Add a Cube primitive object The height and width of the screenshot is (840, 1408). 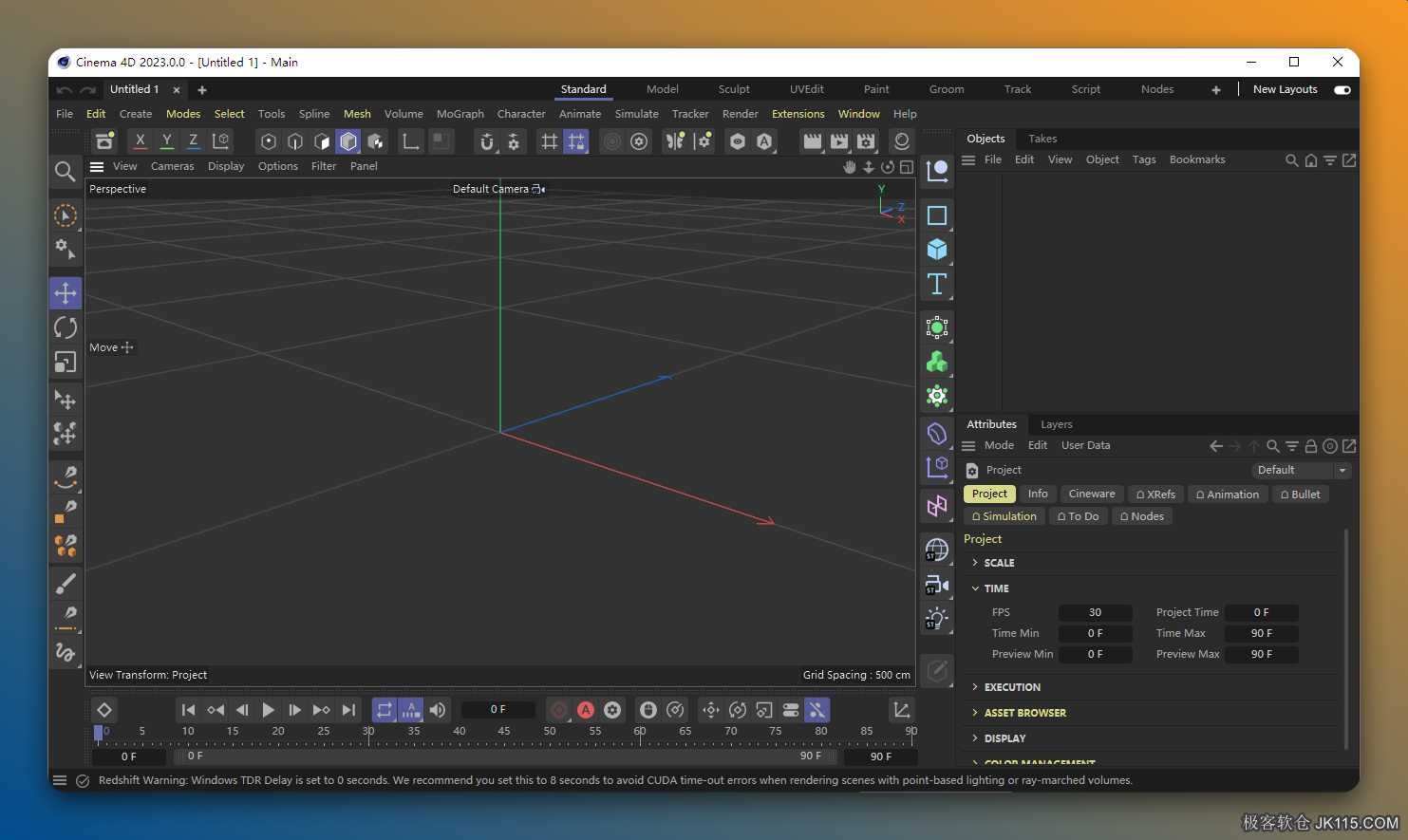coord(937,250)
